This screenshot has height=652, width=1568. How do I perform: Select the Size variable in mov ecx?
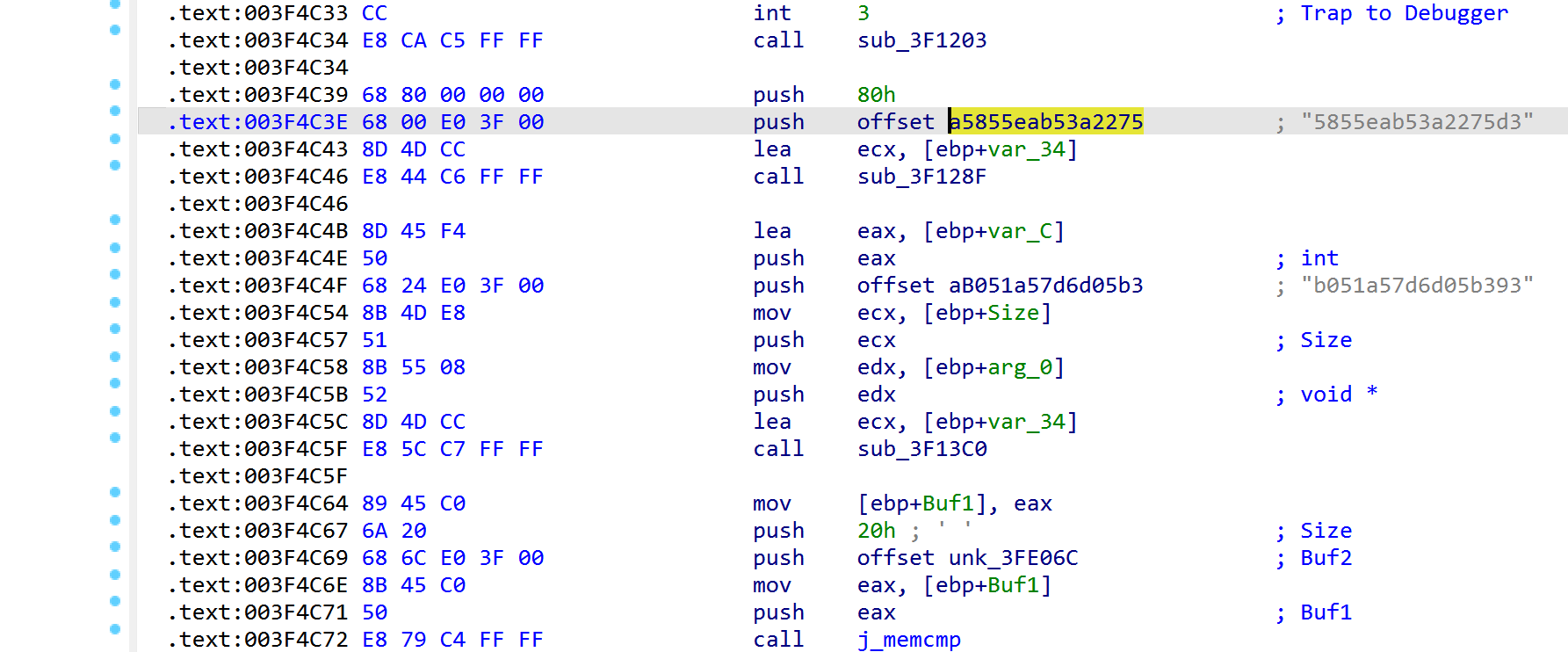coord(1013,313)
